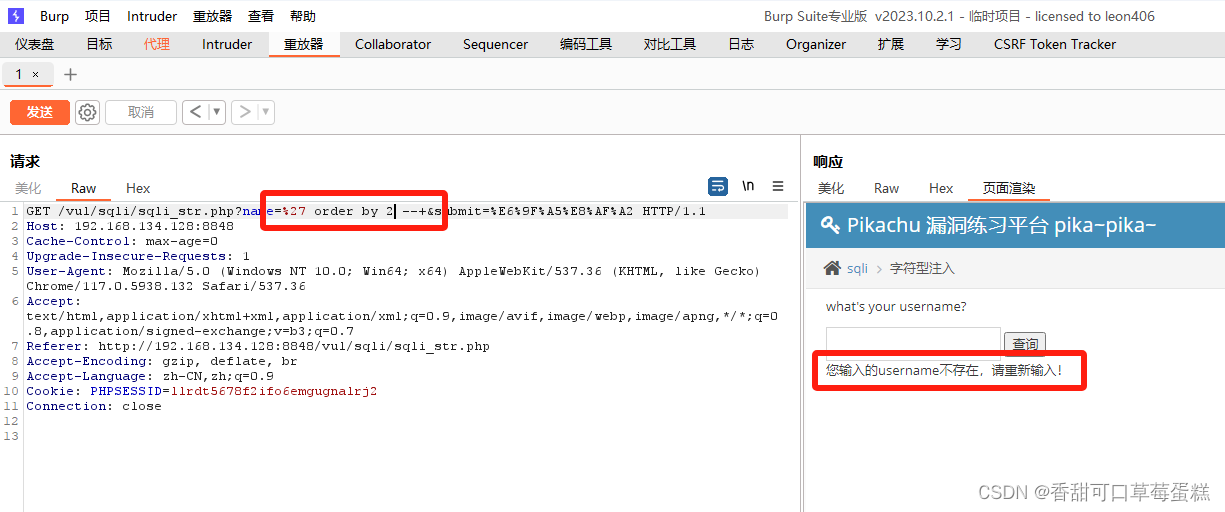Viewport: 1225px width, 512px height.
Task: Click the 发送 send button
Action: pyautogui.click(x=40, y=112)
